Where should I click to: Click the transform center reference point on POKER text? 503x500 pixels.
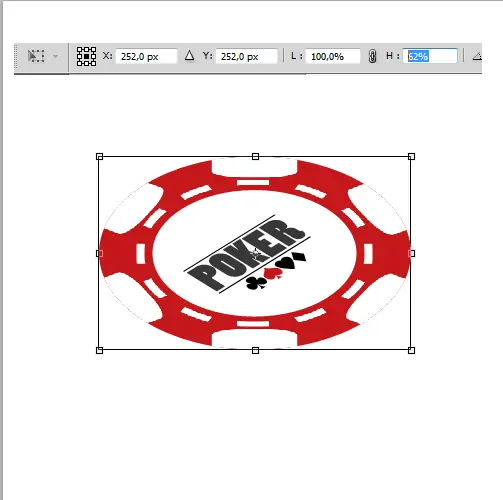tap(256, 254)
